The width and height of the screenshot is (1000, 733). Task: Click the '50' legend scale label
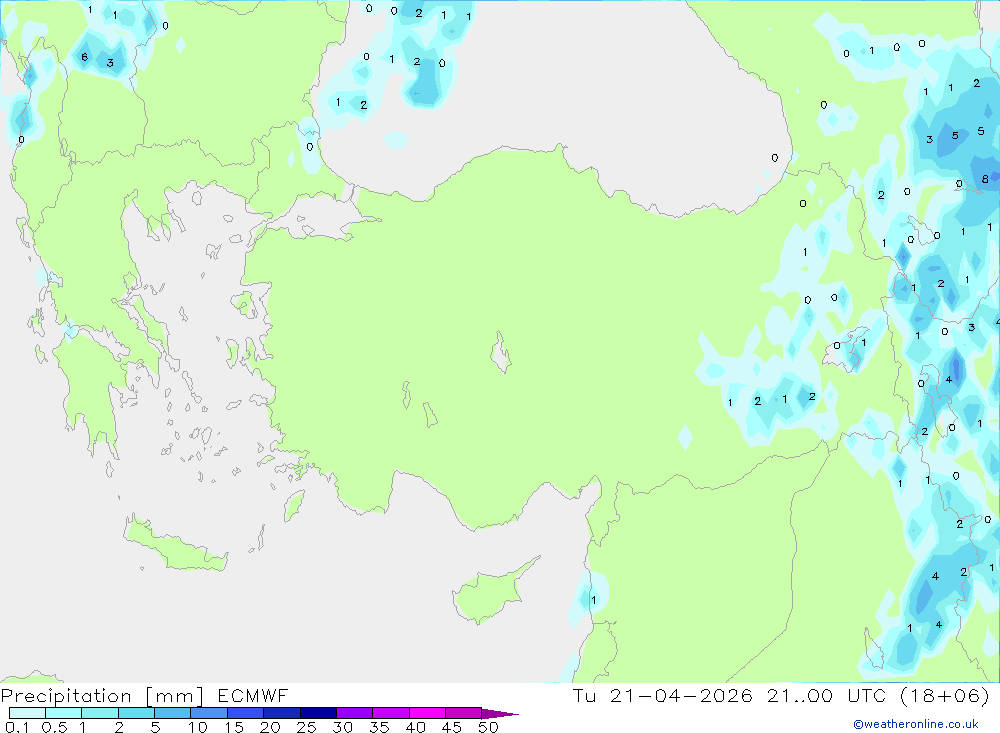488,727
